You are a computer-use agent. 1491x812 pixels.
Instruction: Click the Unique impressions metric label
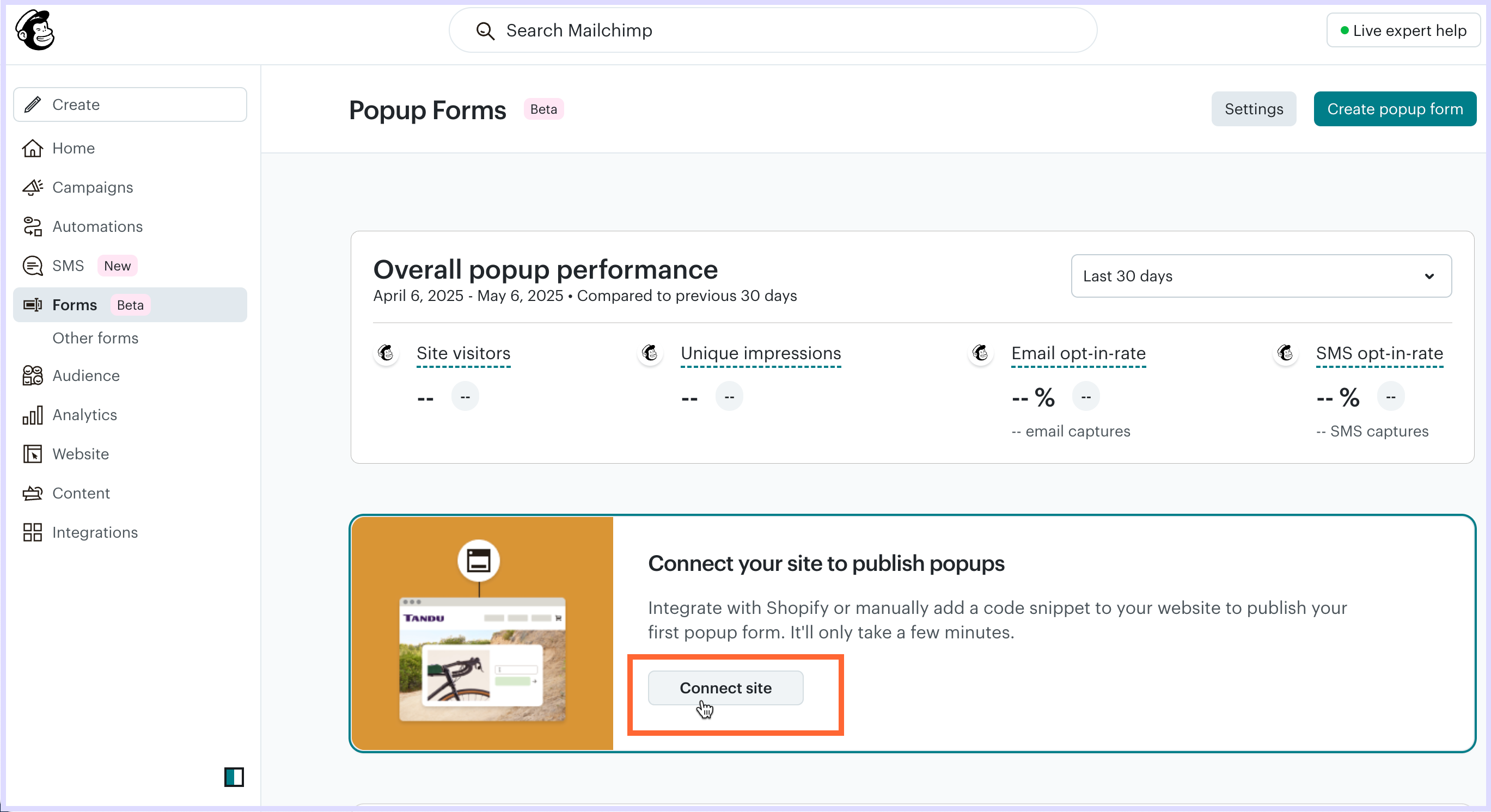click(x=761, y=353)
